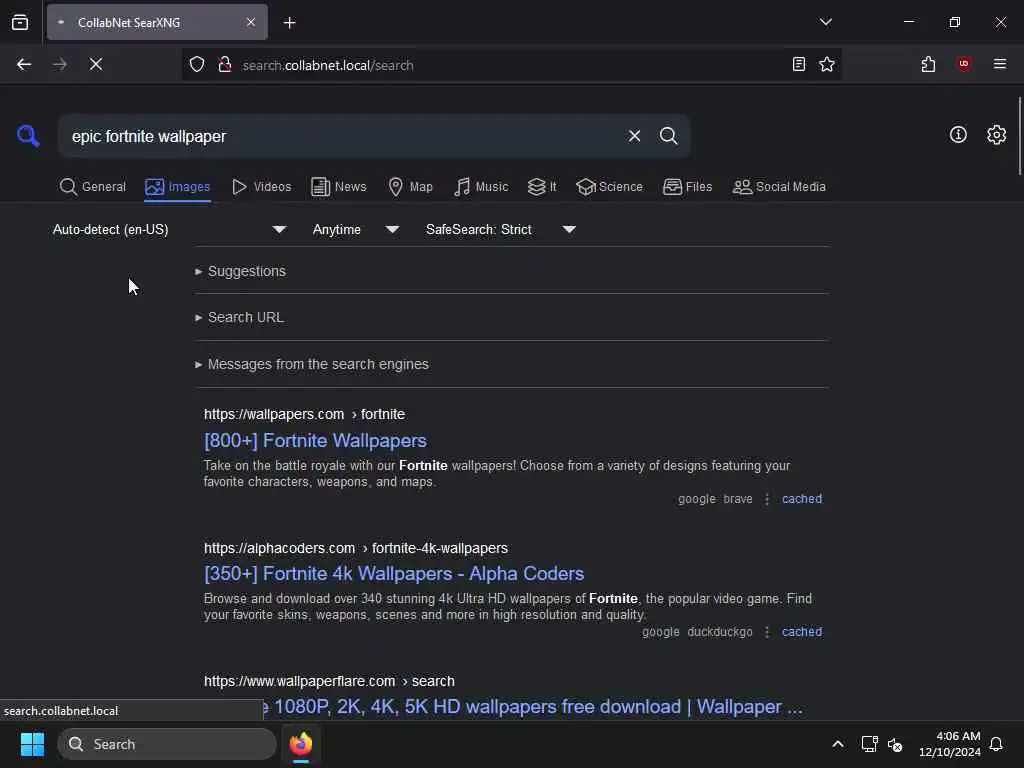Viewport: 1024px width, 768px height.
Task: Open cached version of wallpapers.com result
Action: pyautogui.click(x=802, y=499)
